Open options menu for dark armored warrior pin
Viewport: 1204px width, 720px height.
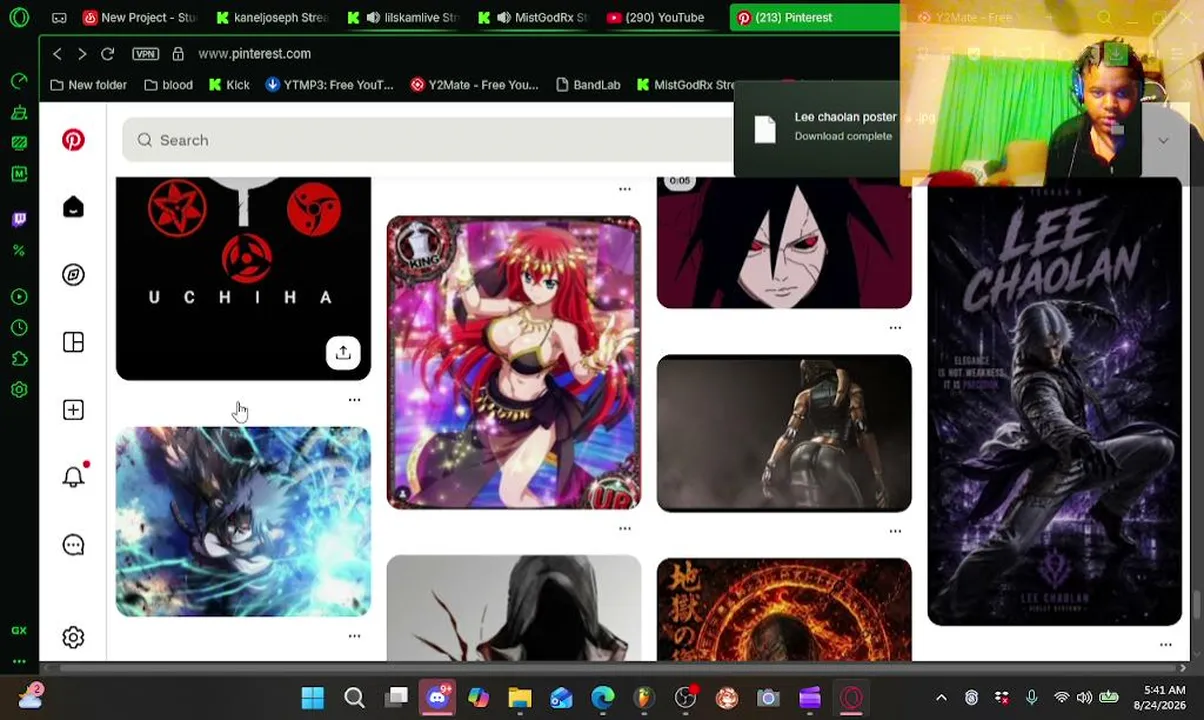(895, 532)
